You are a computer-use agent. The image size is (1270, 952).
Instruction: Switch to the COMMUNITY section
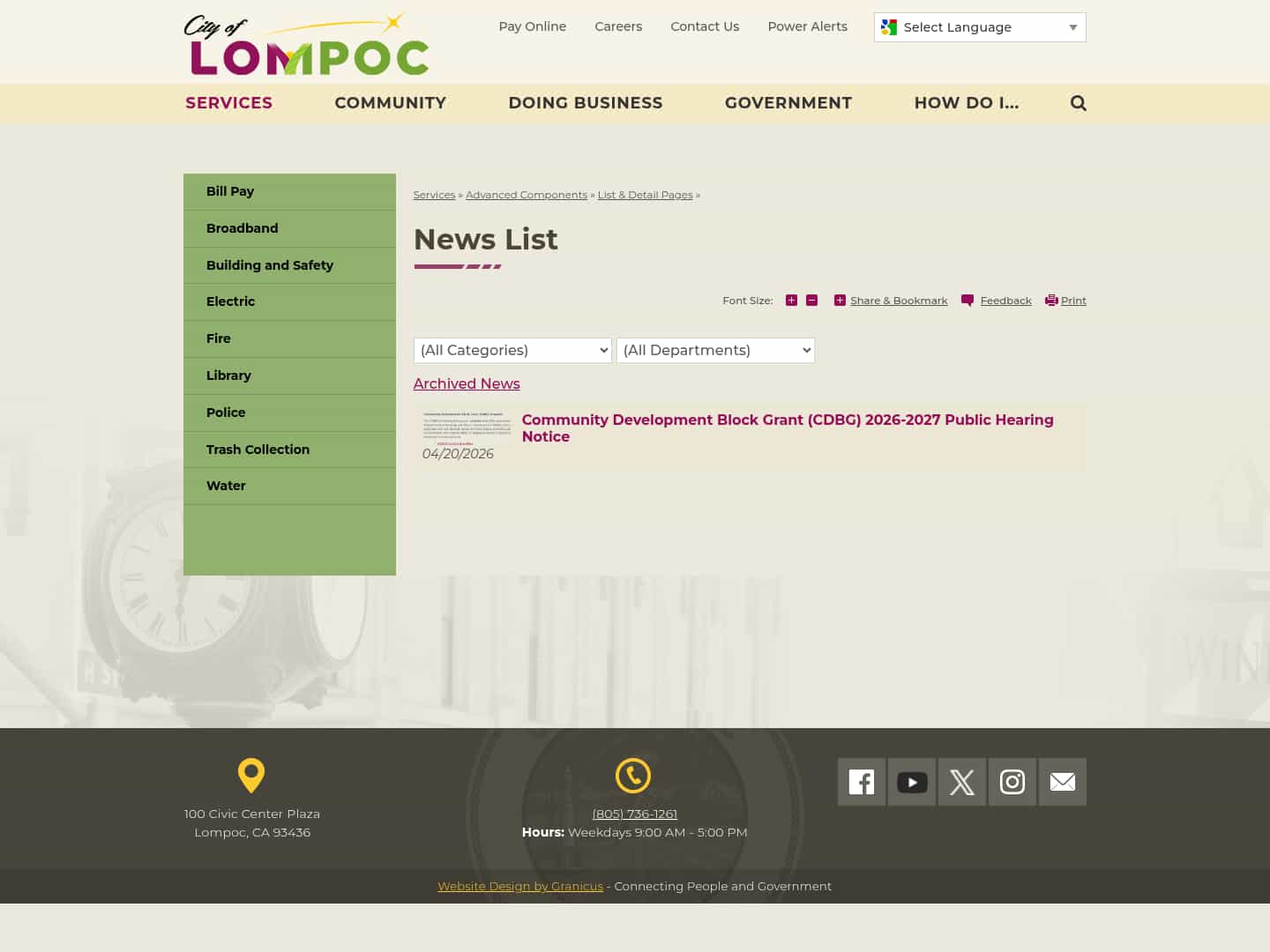pyautogui.click(x=390, y=103)
